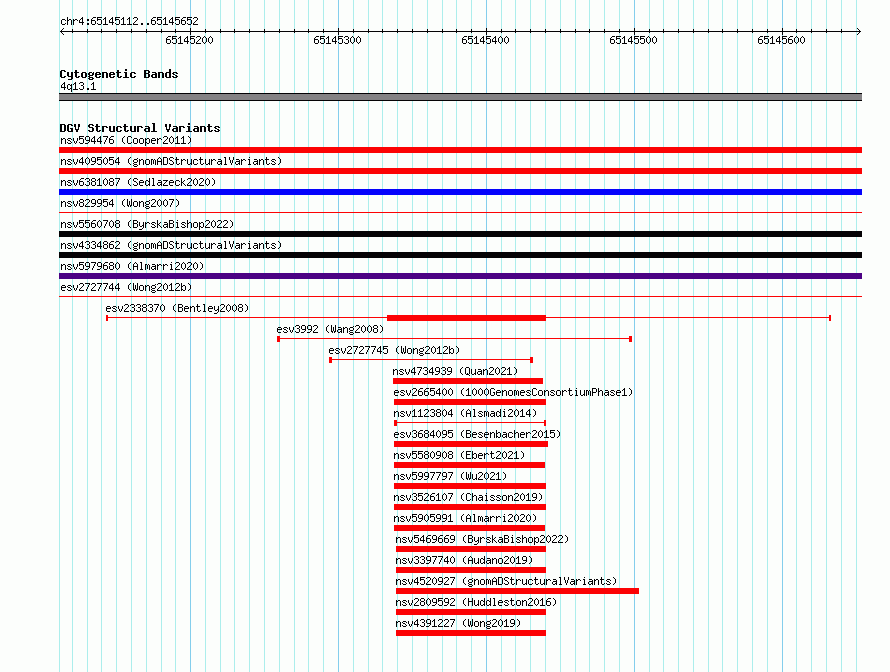The width and height of the screenshot is (890, 672).
Task: Click the 65145200 ruler position
Action: point(190,40)
